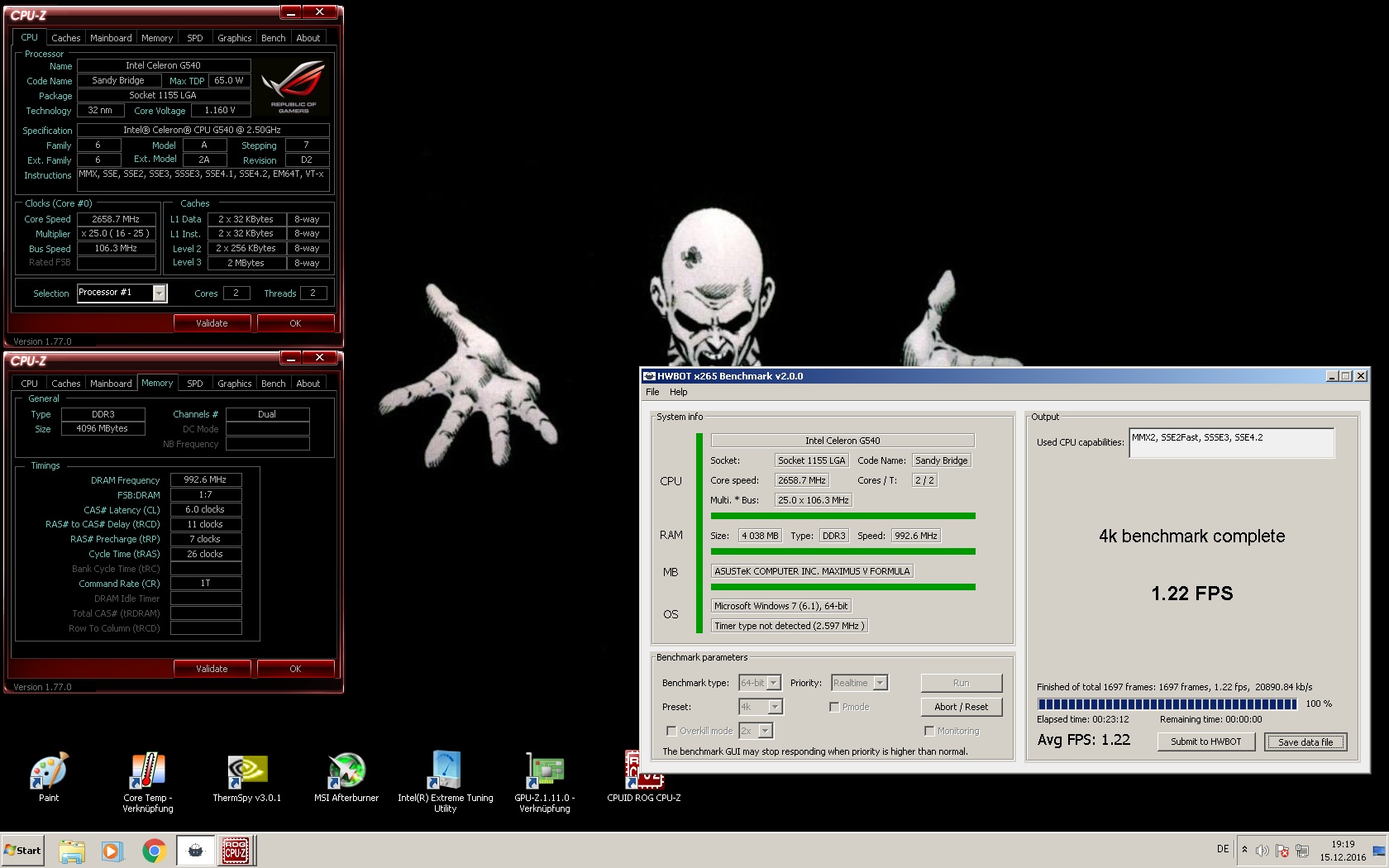
Task: Open the File menu in HWBOT
Action: [x=652, y=392]
